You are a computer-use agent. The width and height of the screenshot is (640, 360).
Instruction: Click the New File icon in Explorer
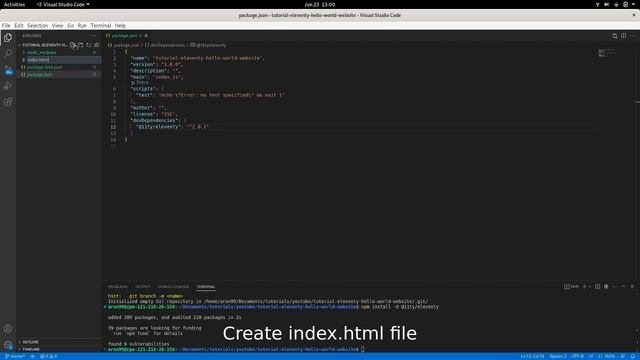pyautogui.click(x=73, y=45)
